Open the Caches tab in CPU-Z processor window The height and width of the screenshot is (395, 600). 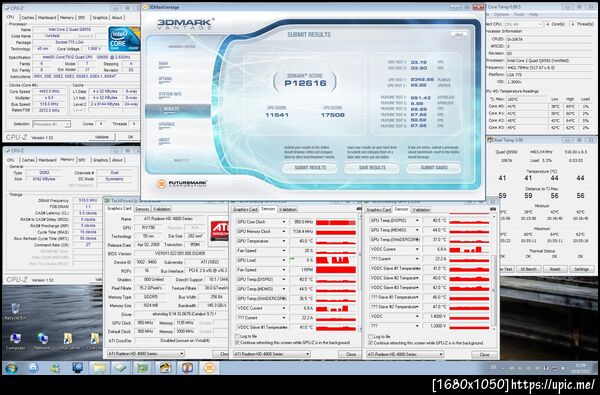click(28, 17)
